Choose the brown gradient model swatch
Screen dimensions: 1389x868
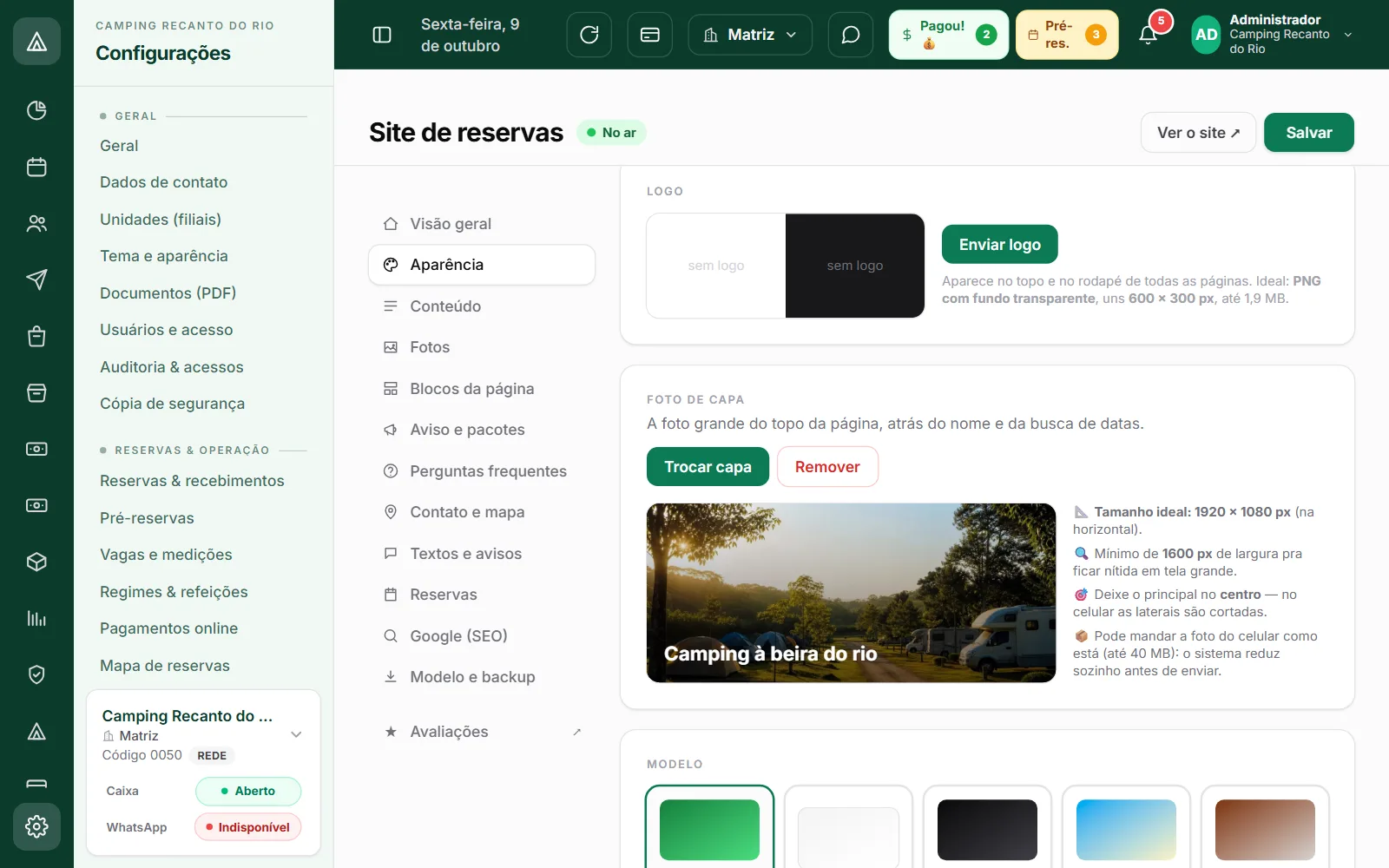[1265, 830]
